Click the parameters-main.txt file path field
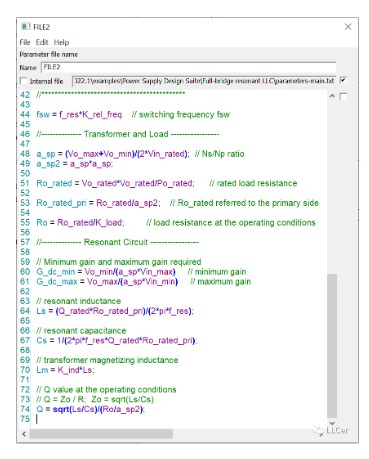Image resolution: width=369 pixels, height=459 pixels. click(x=204, y=81)
